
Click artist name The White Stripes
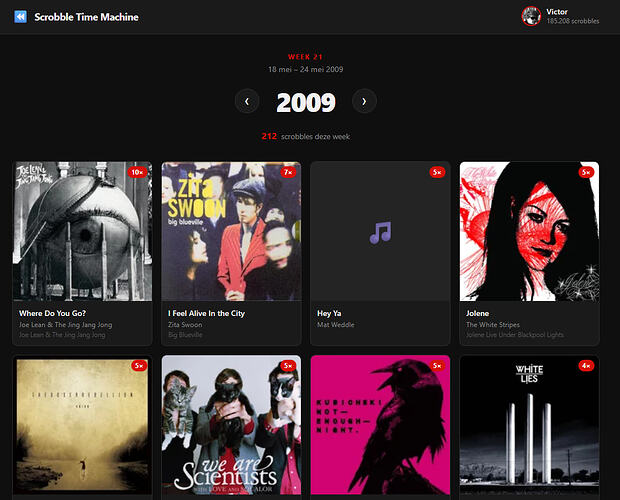pos(493,325)
